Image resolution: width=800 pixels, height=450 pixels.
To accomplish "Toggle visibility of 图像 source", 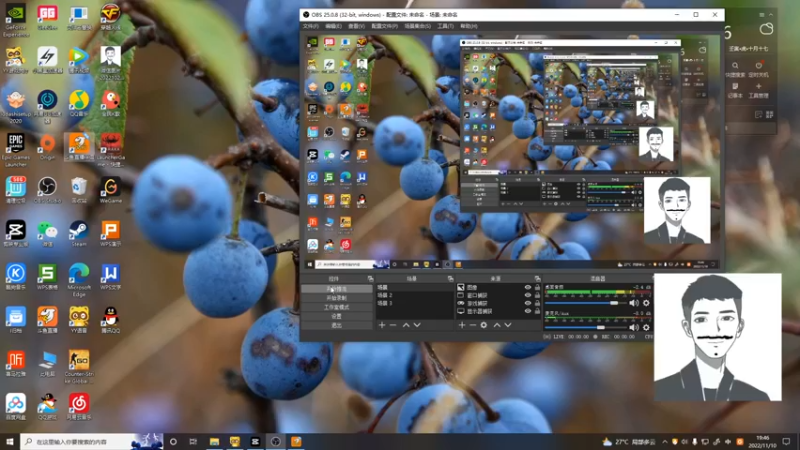I will coord(528,287).
